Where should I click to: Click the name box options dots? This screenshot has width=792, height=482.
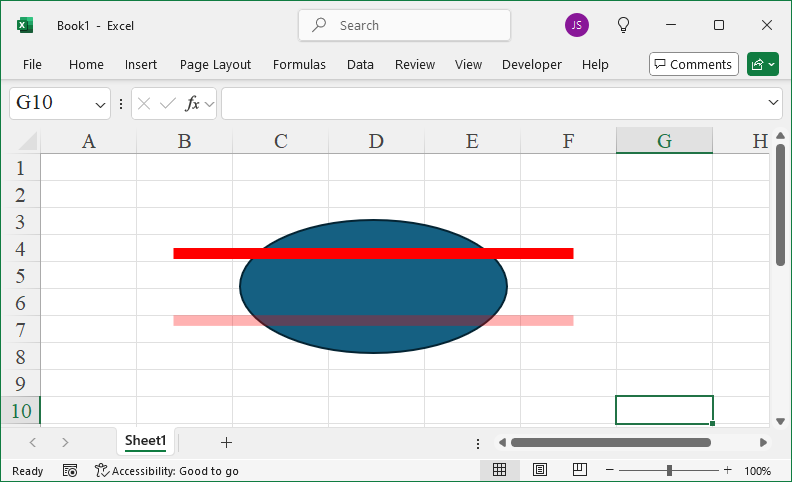pyautogui.click(x=121, y=104)
